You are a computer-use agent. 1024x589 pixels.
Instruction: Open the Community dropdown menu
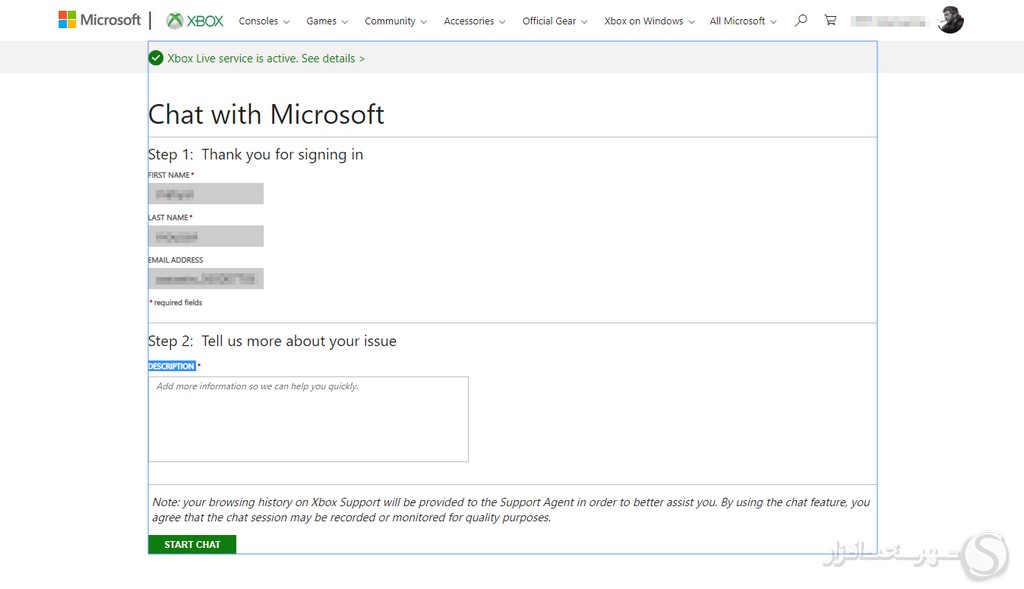coord(395,21)
